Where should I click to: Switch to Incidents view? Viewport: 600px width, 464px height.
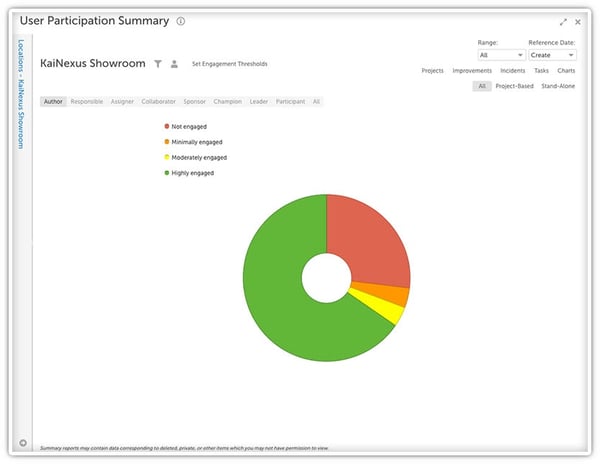point(513,71)
